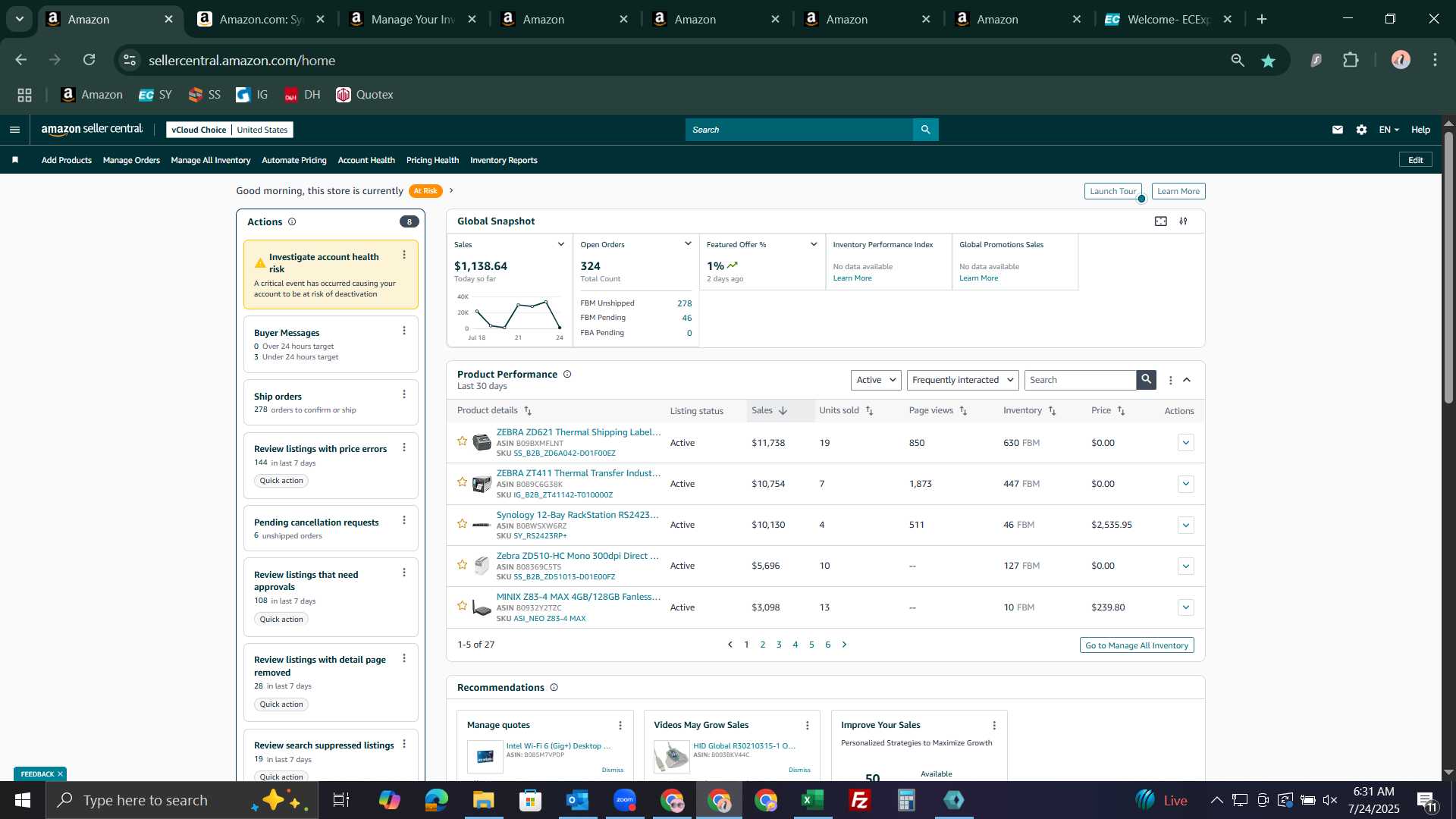Open the Sales metric dropdown

tap(561, 244)
